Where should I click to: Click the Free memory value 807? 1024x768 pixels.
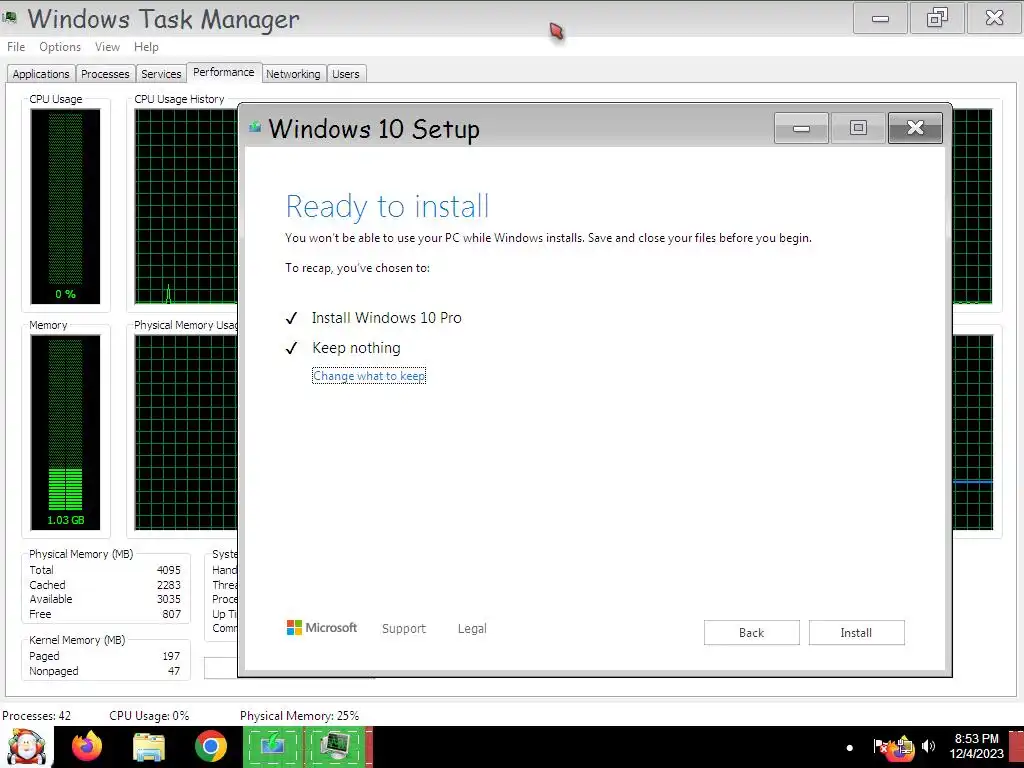172,615
